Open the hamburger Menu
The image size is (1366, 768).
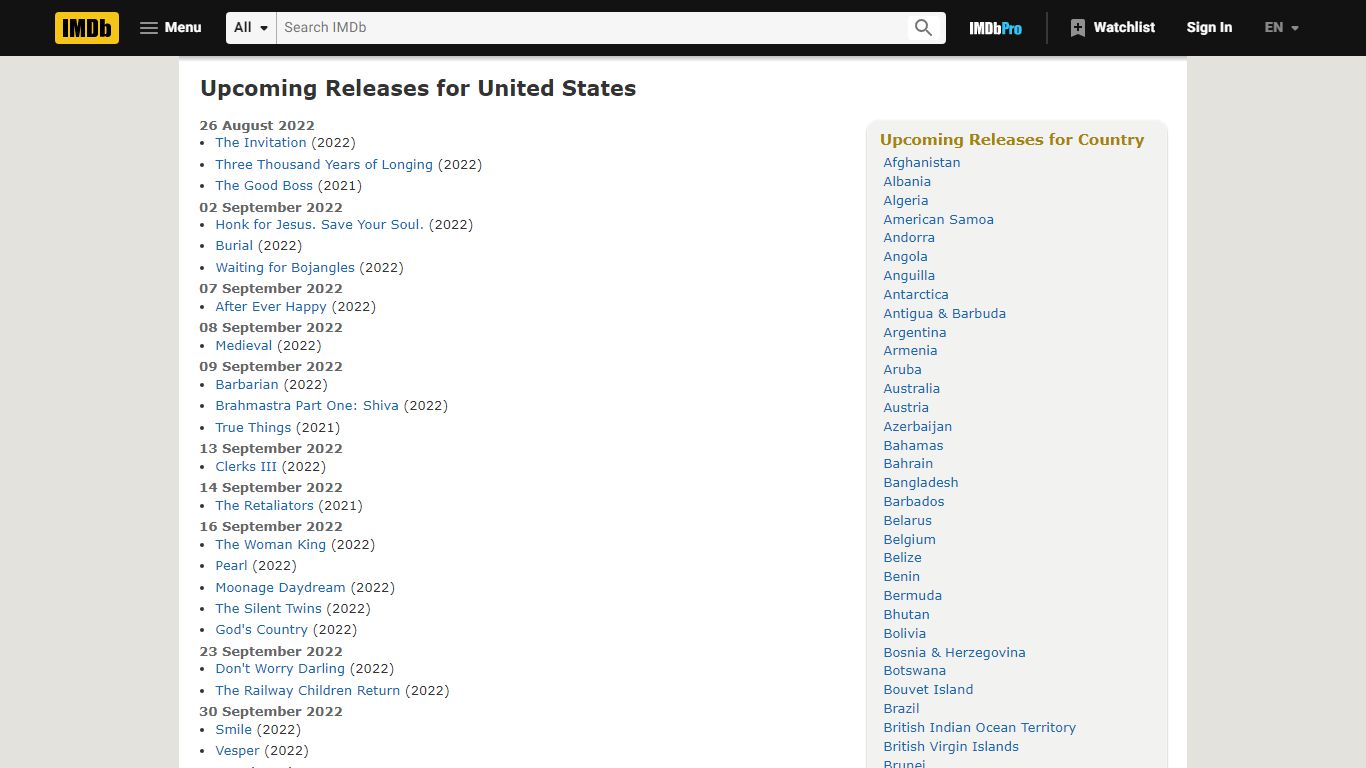point(170,28)
